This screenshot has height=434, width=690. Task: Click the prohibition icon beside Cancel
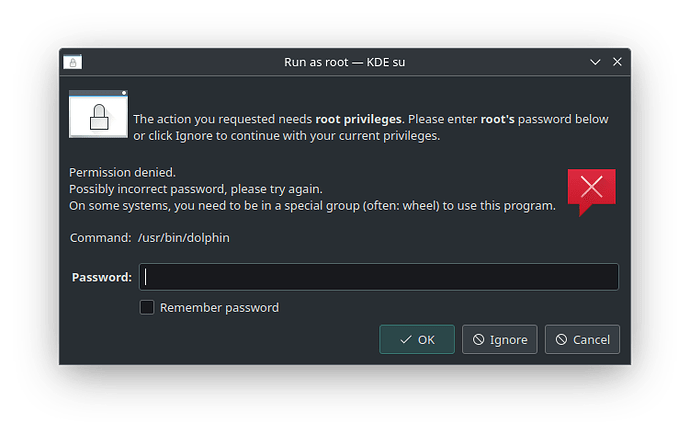pyautogui.click(x=561, y=339)
